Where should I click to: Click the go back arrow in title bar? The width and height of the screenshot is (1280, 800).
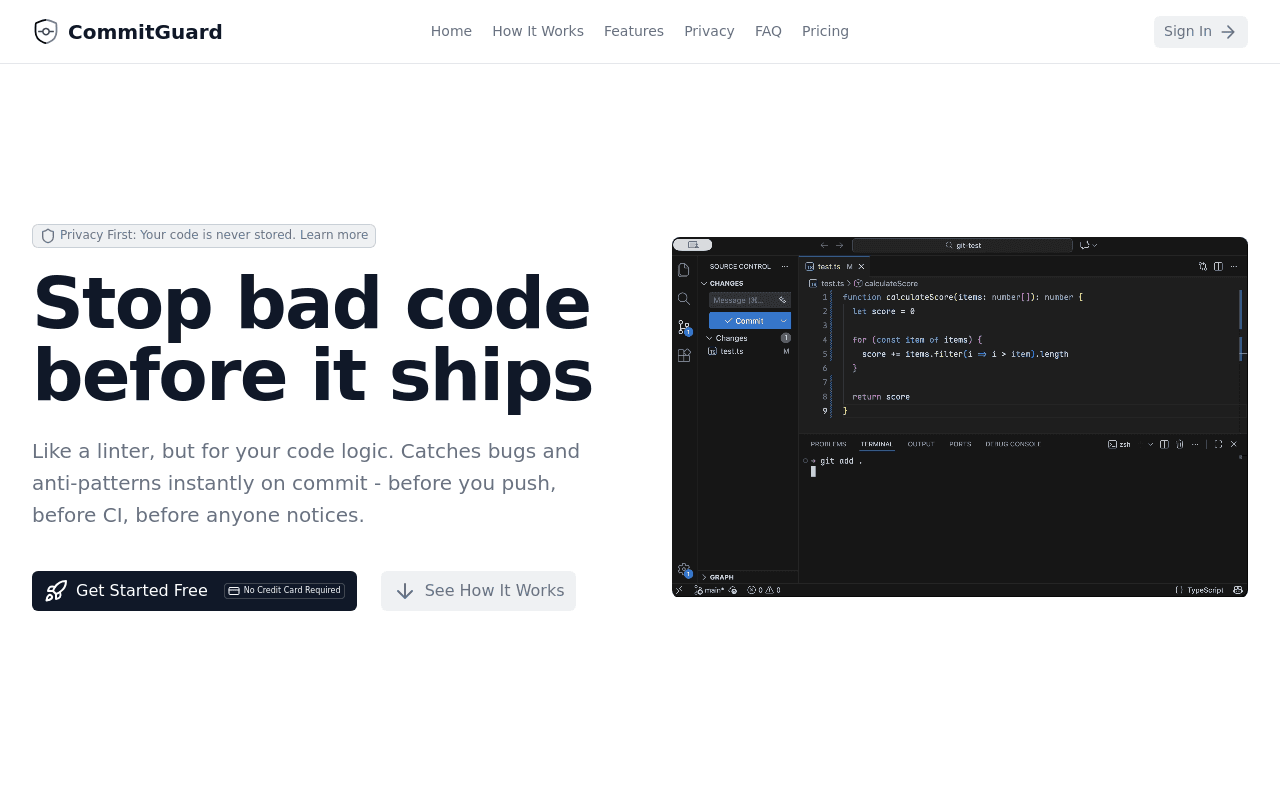pyautogui.click(x=824, y=245)
